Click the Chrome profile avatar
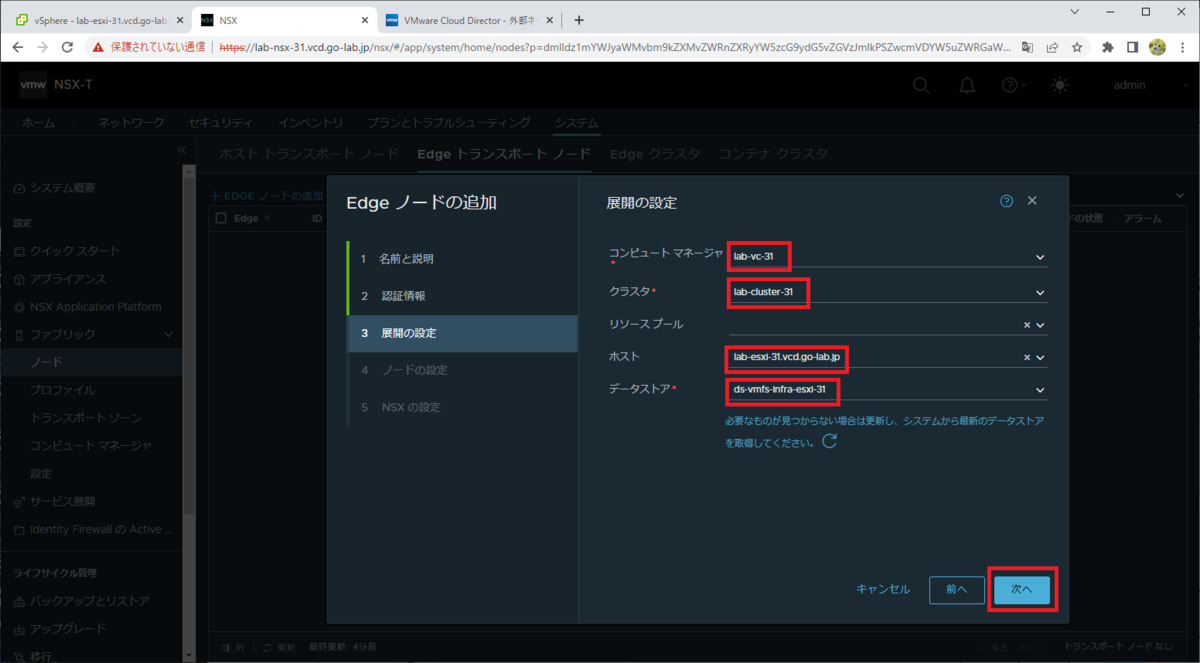 point(1157,47)
